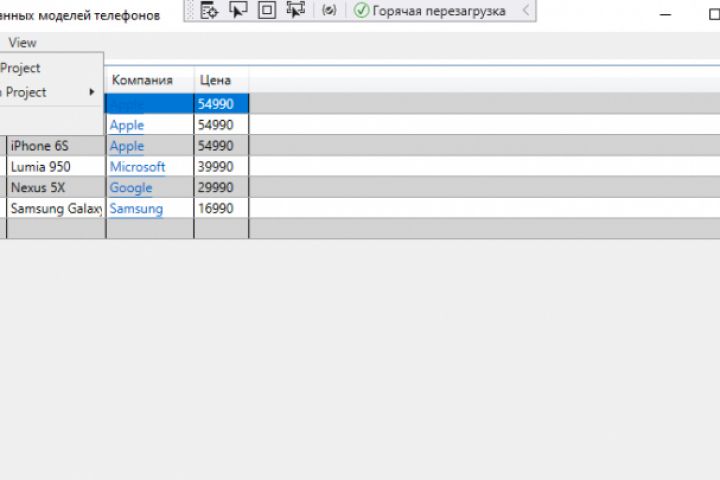Image resolution: width=720 pixels, height=480 pixels.
Task: Click the binding failures icon in debug toolbar
Action: point(329,10)
